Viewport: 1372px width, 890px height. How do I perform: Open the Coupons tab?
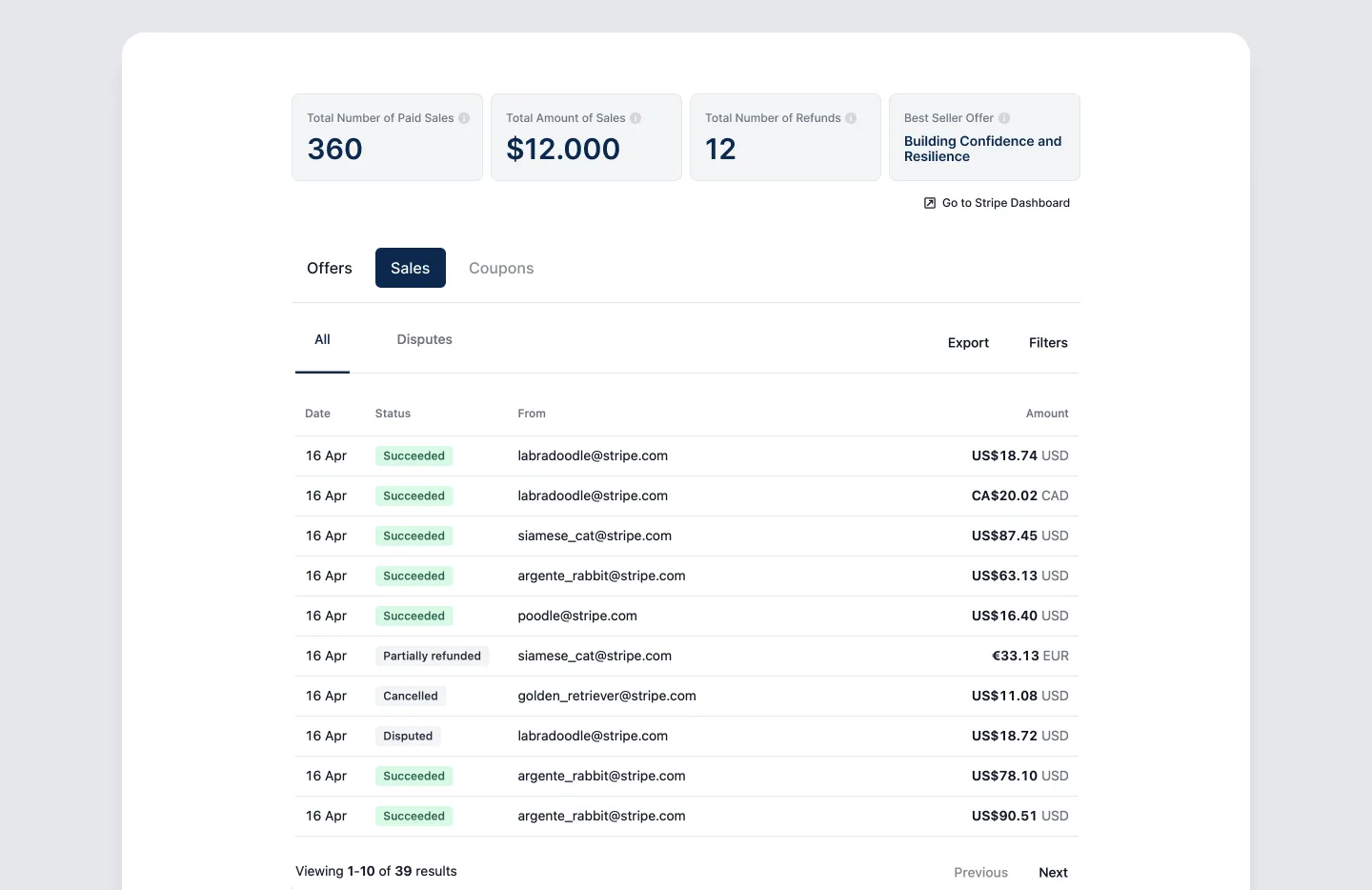pos(500,268)
